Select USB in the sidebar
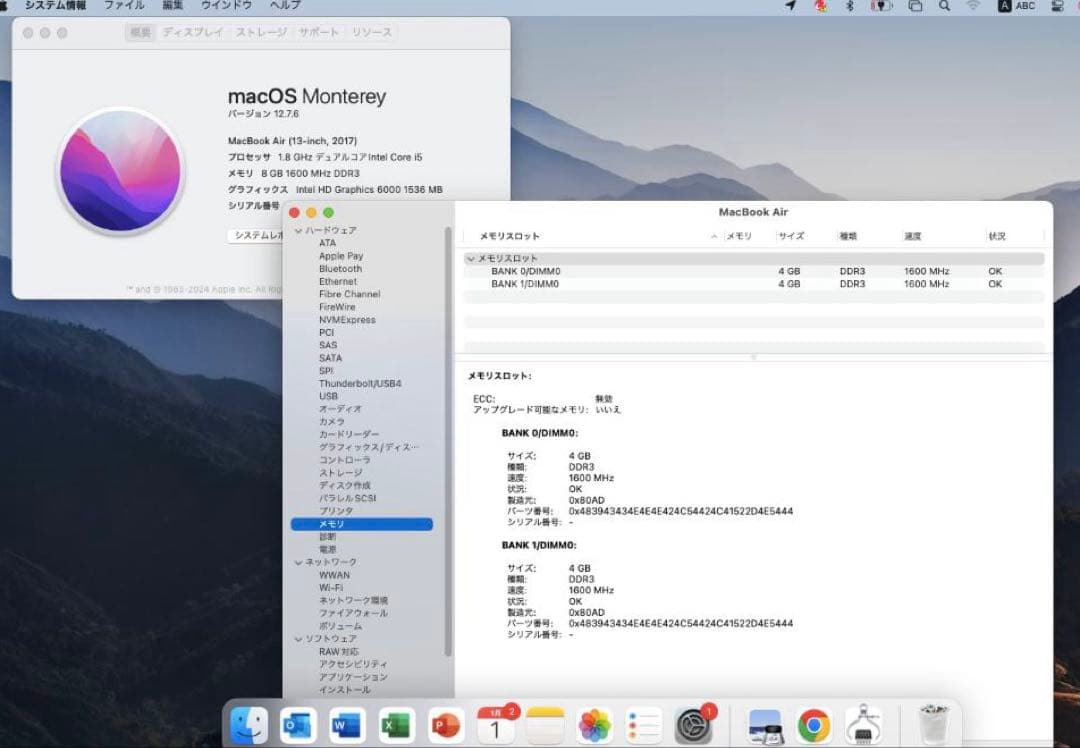 point(328,397)
